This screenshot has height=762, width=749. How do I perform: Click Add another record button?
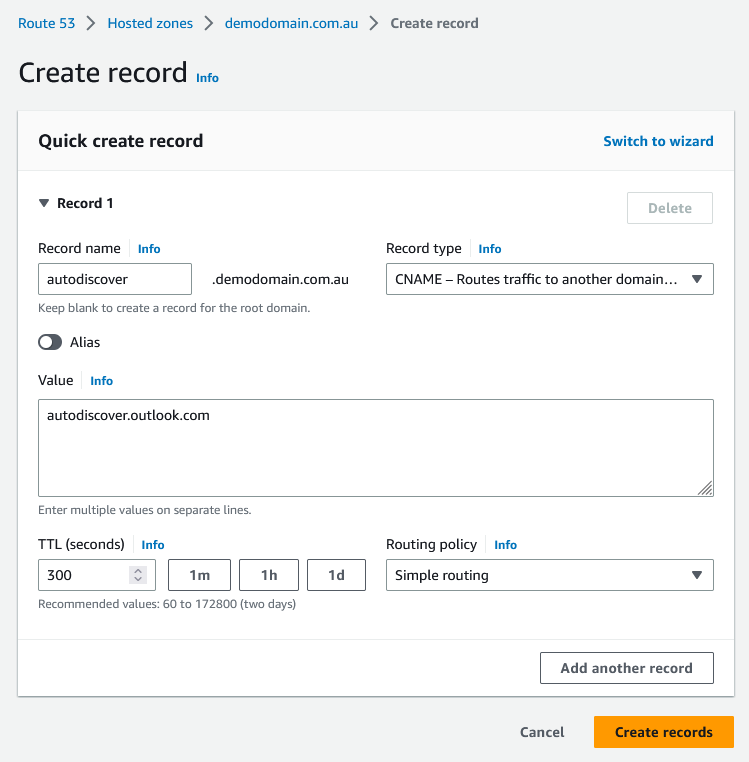(626, 668)
